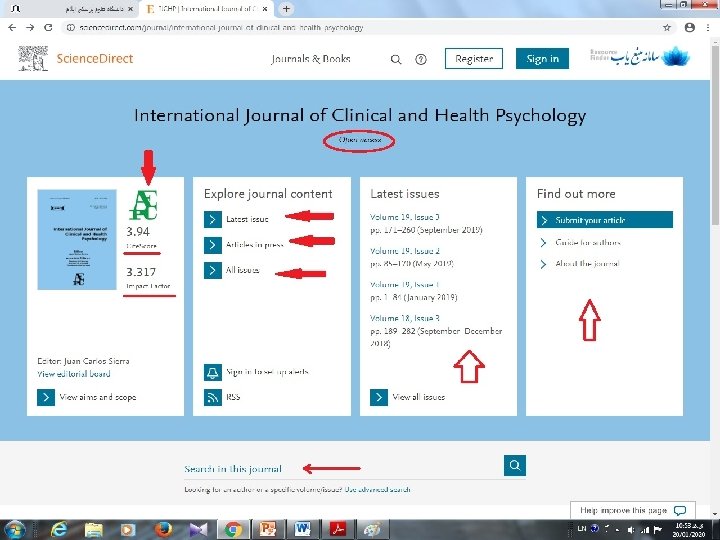Open About the journal link
This screenshot has height=540, width=720.
coord(587,264)
